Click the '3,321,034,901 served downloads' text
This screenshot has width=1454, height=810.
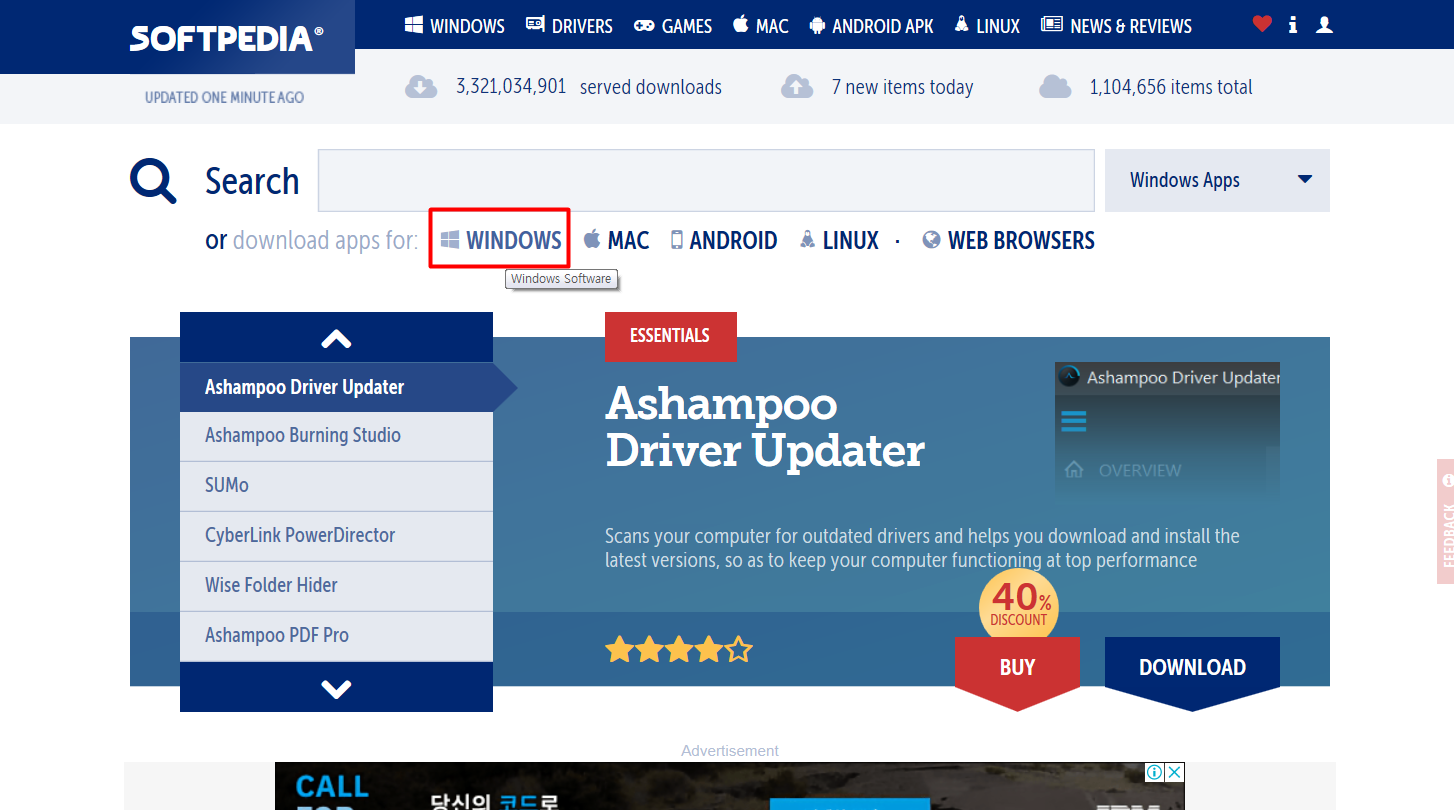click(588, 87)
